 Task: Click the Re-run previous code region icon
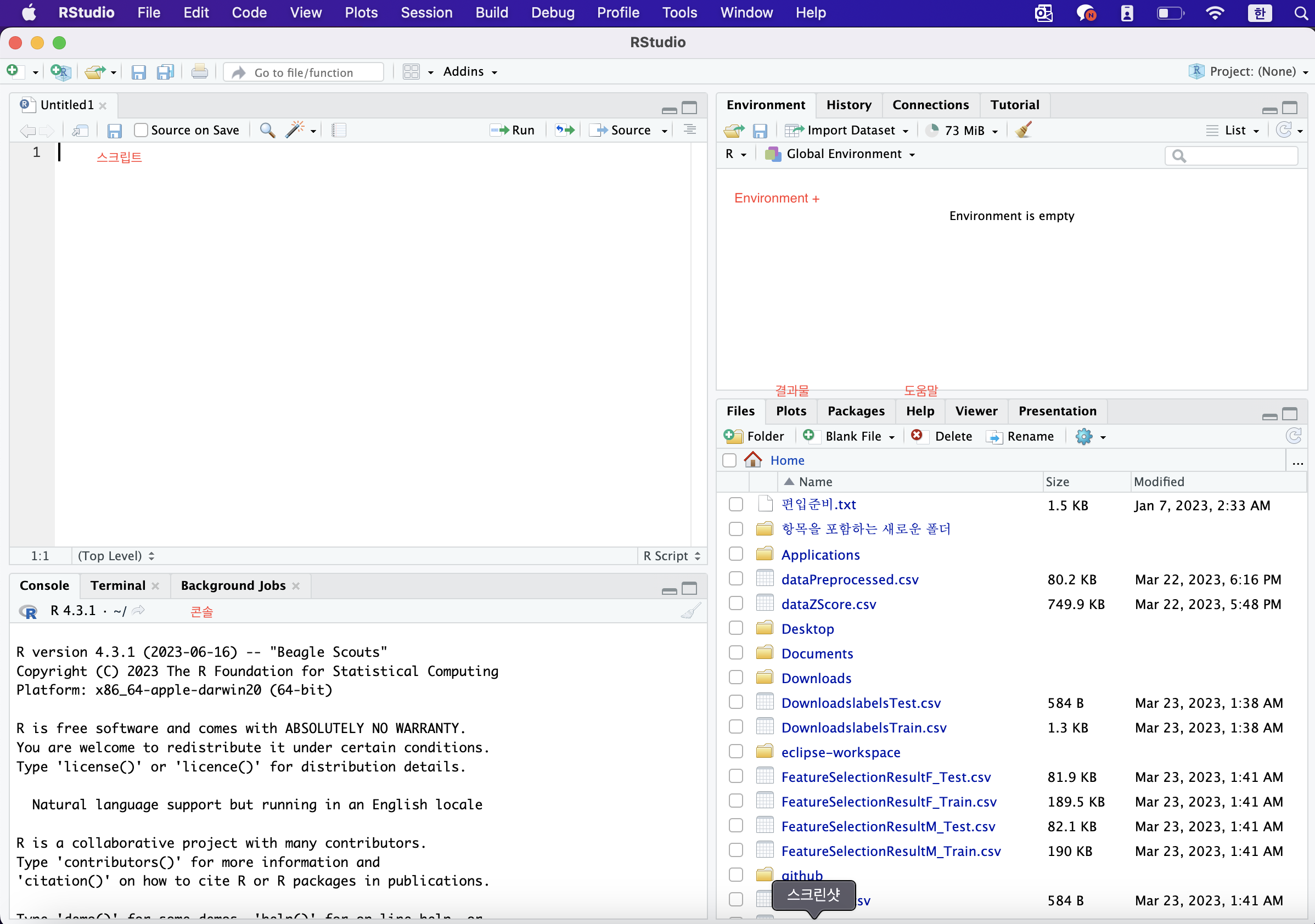pyautogui.click(x=565, y=131)
